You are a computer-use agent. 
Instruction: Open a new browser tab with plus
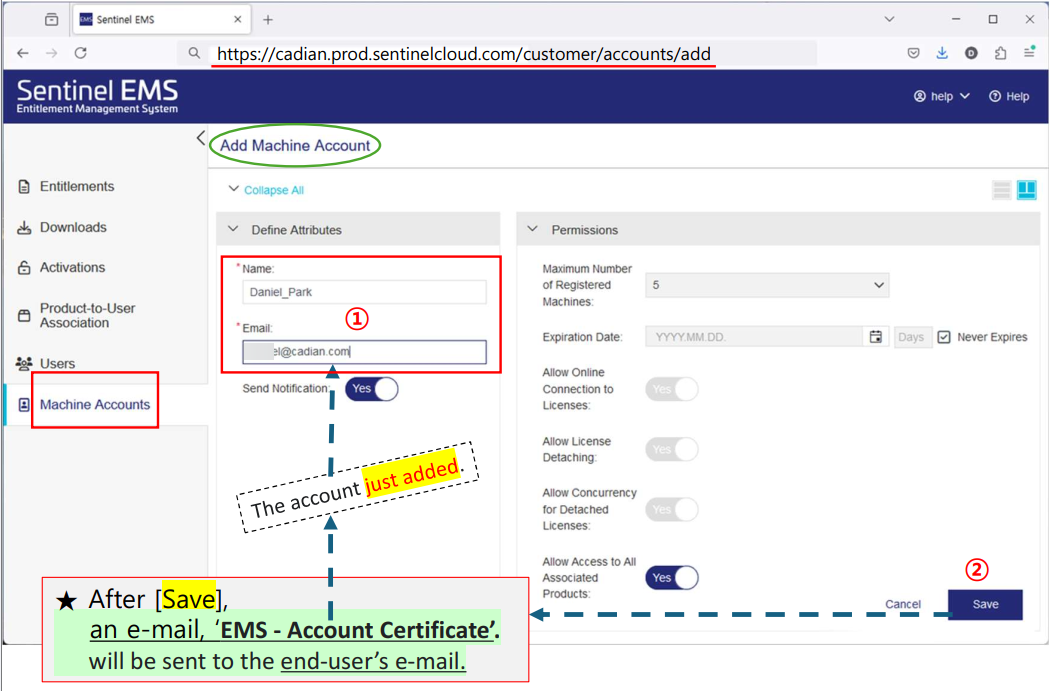[x=268, y=19]
